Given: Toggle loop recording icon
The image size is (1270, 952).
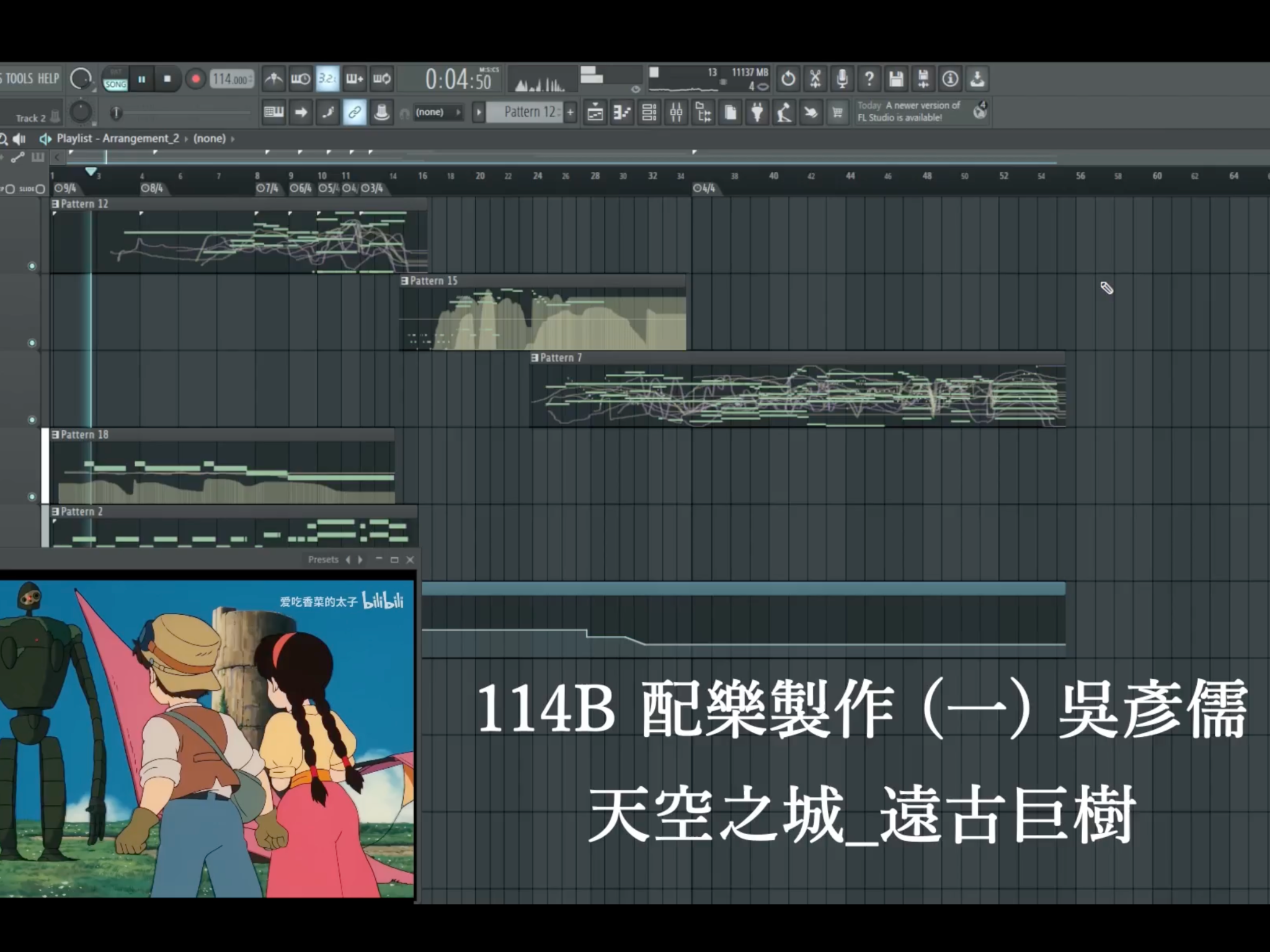Looking at the screenshot, I should (382, 79).
